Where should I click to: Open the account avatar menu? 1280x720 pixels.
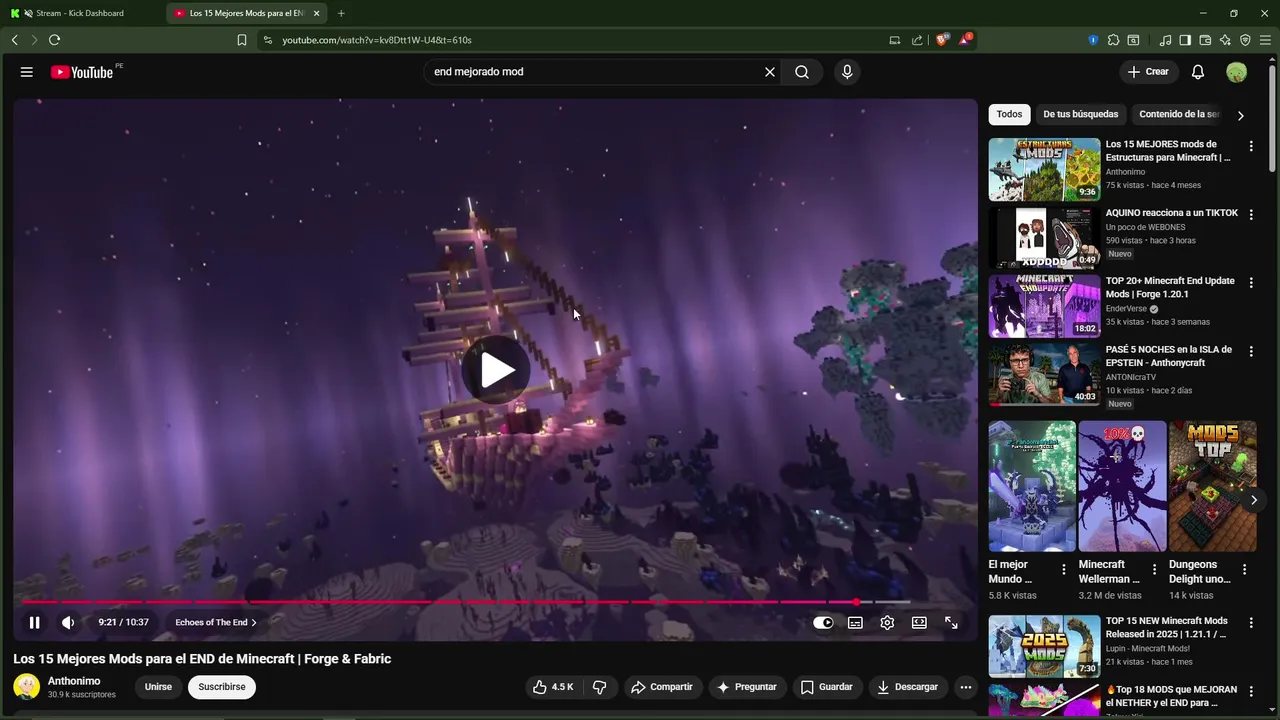tap(1237, 72)
